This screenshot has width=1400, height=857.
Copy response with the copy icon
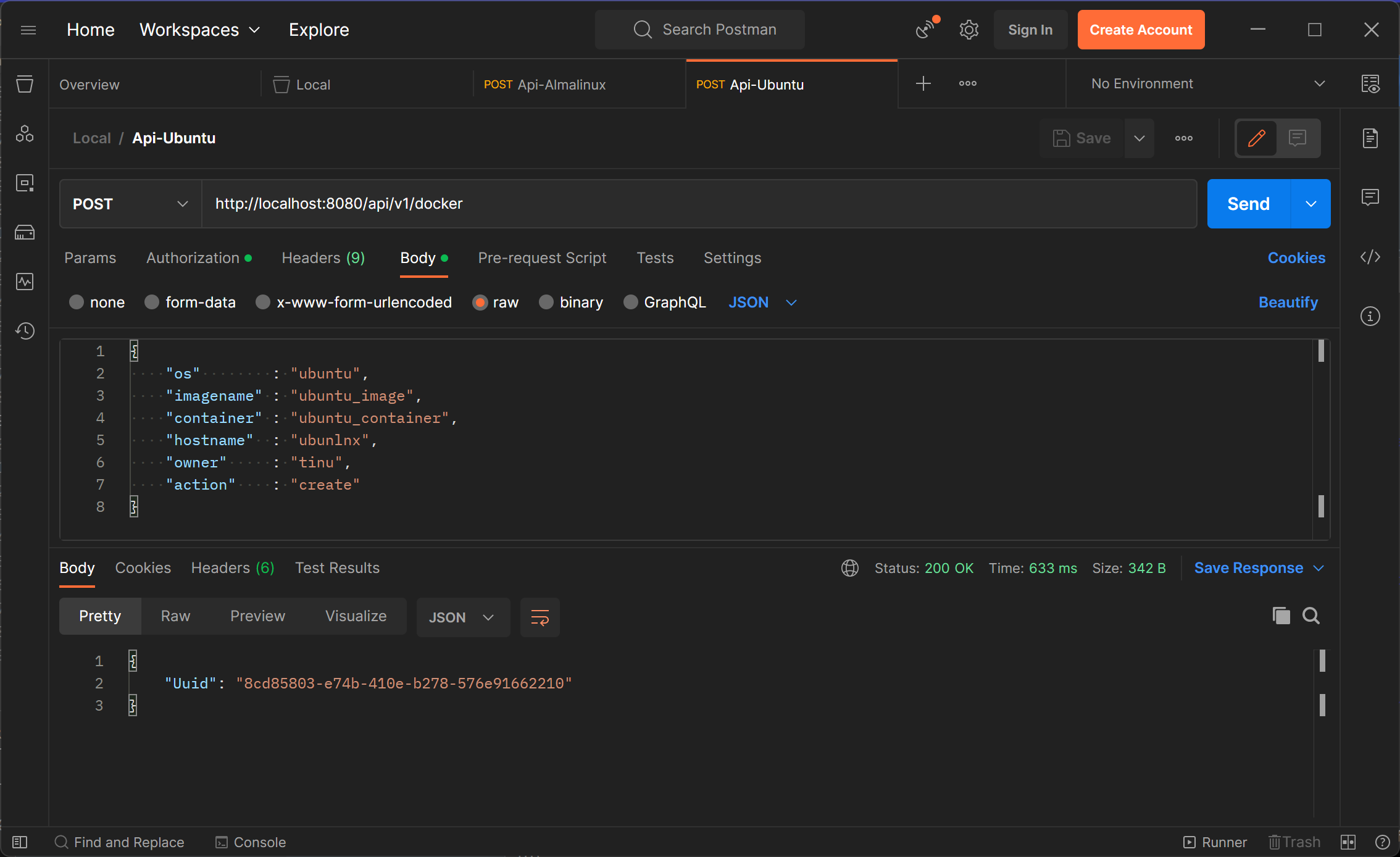(x=1281, y=616)
